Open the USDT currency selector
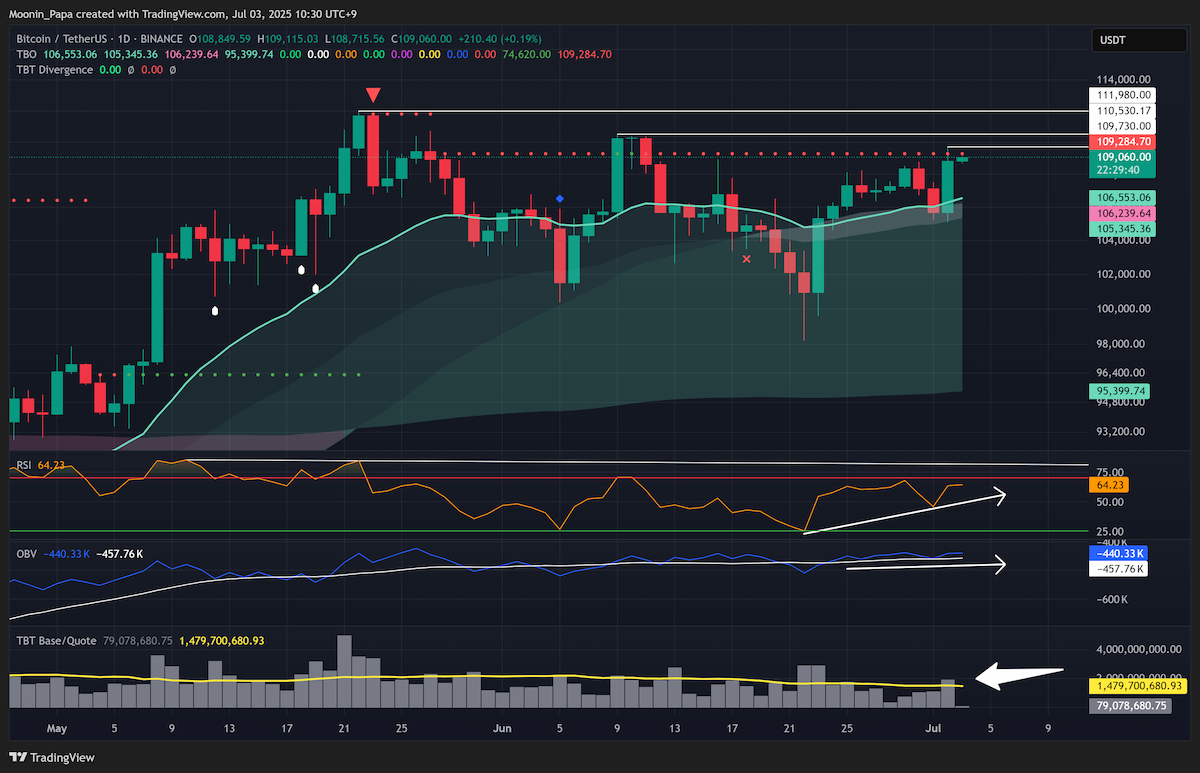The height and width of the screenshot is (773, 1200). pos(1140,42)
